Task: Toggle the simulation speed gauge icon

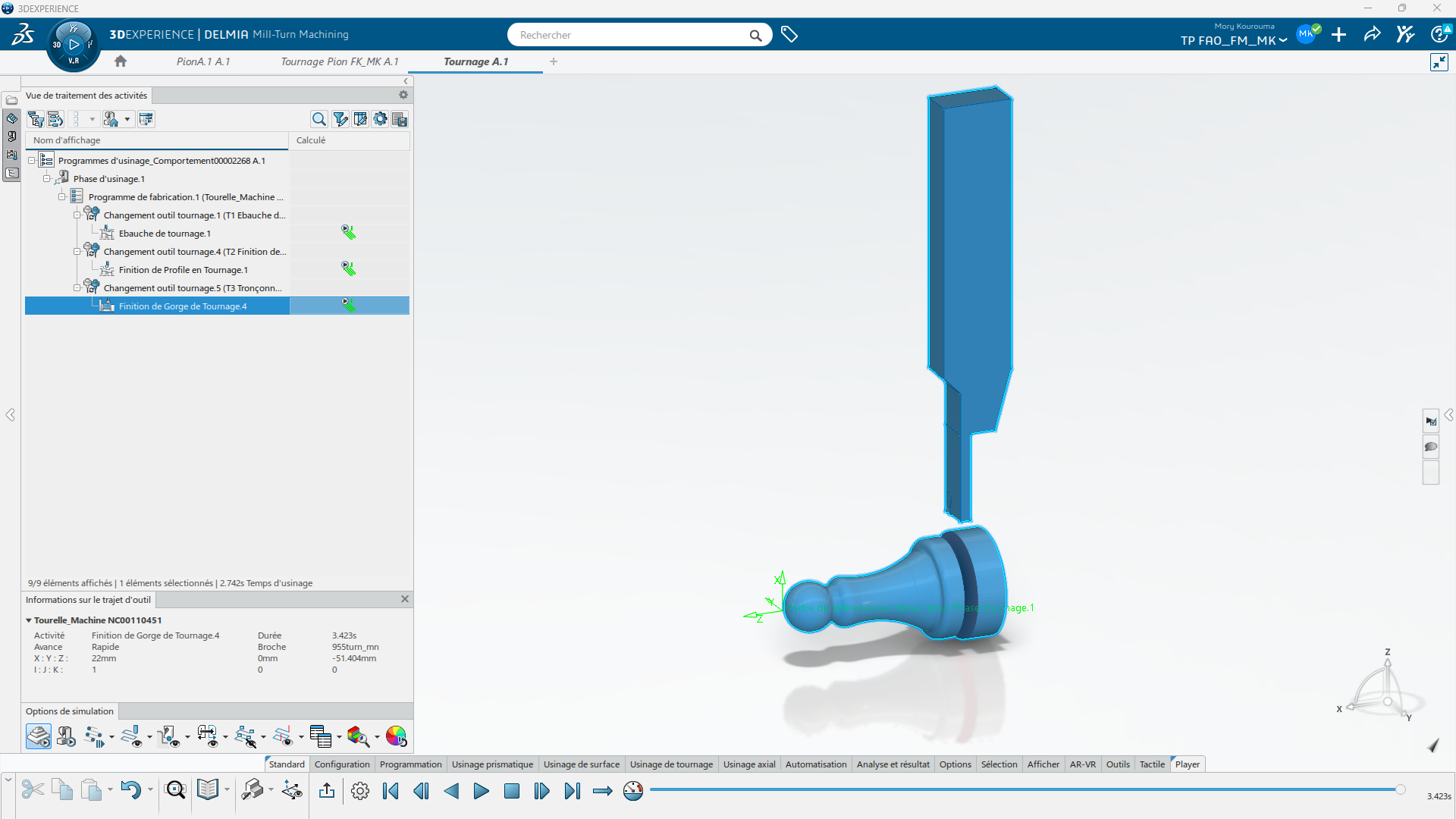Action: click(633, 791)
